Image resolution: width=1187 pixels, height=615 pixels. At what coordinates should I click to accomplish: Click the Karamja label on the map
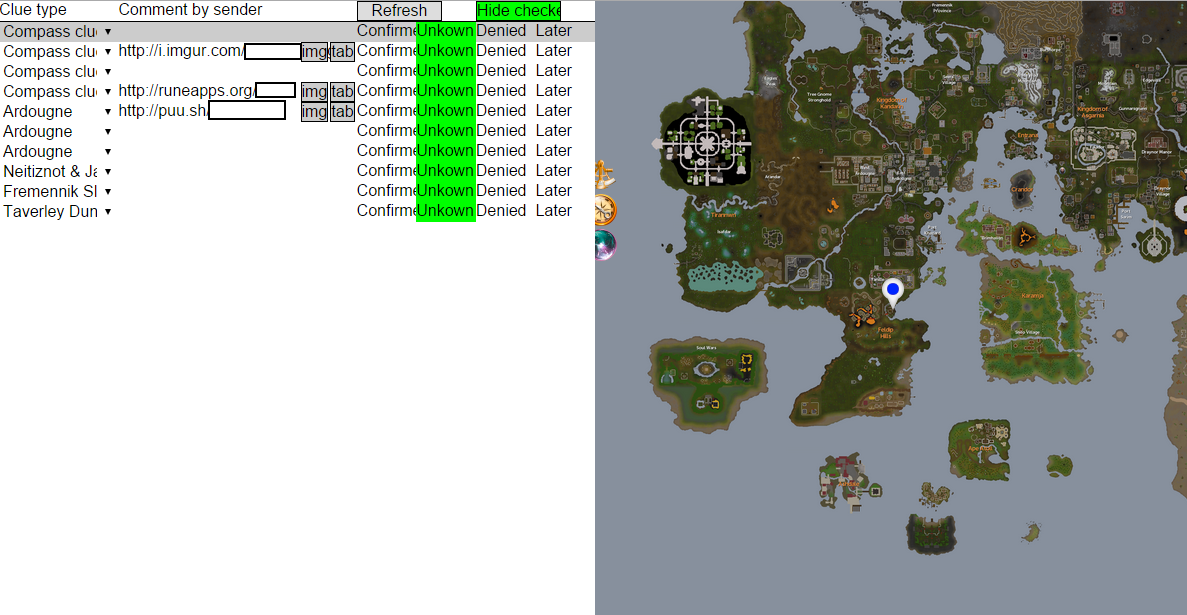click(x=1031, y=295)
